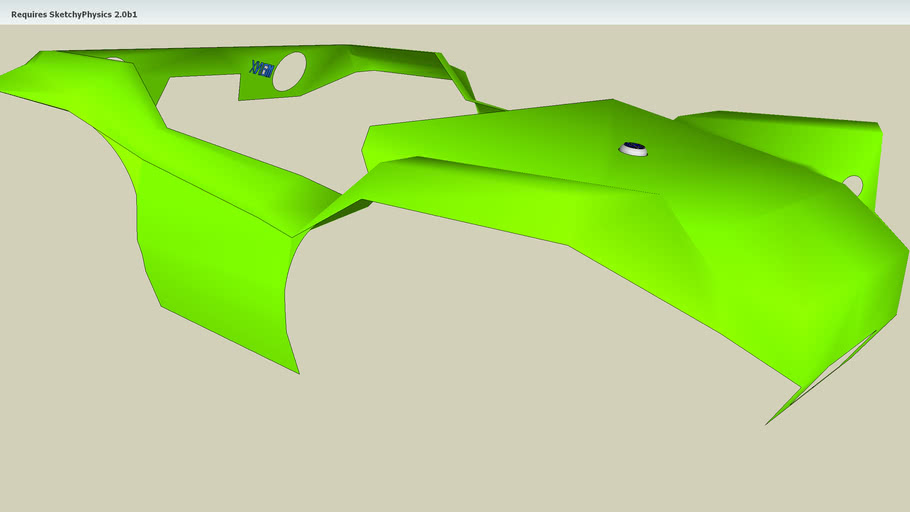Click the pointed bottom tip of the left fender
Image resolution: width=910 pixels, height=512 pixels.
click(x=298, y=372)
